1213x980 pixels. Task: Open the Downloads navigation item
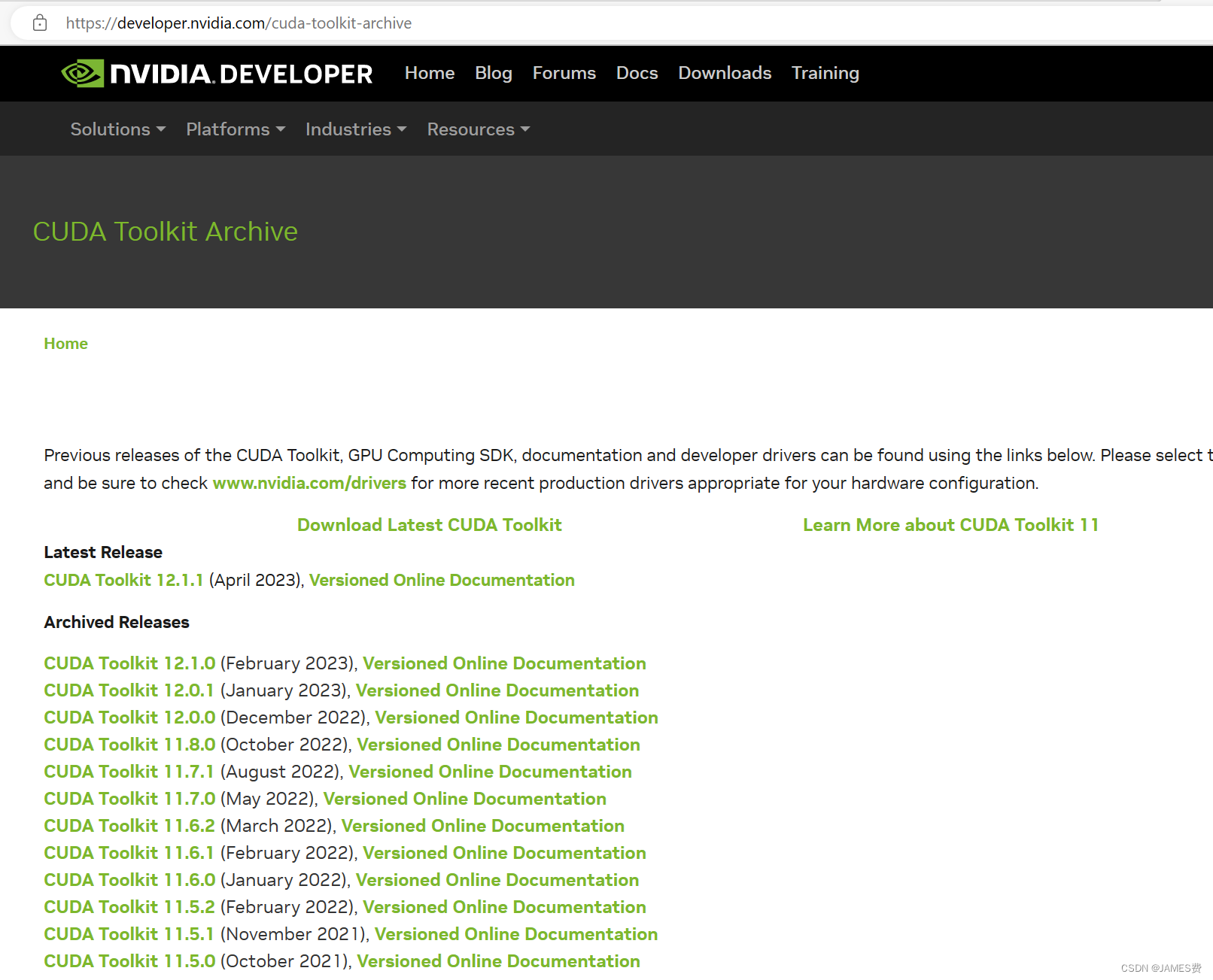pos(725,73)
